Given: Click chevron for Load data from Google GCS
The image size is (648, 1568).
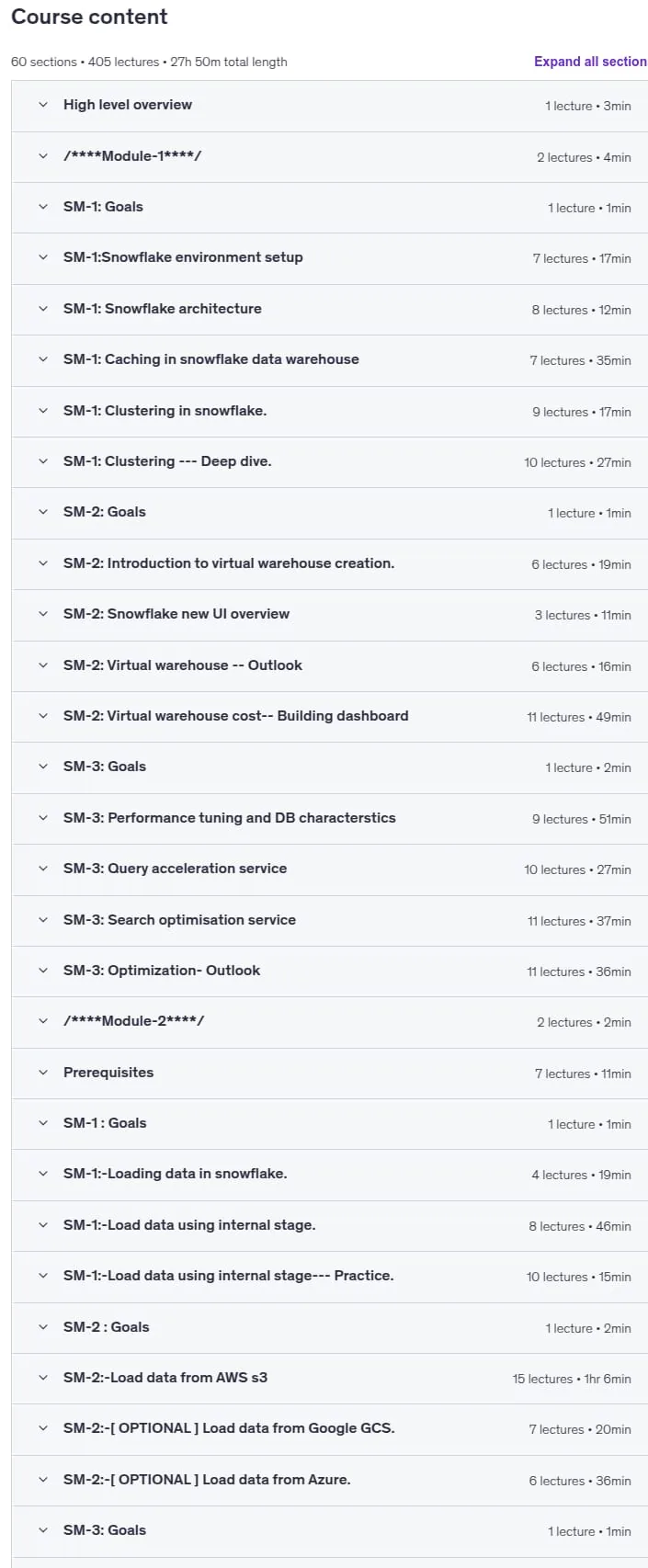Looking at the screenshot, I should tap(42, 1428).
